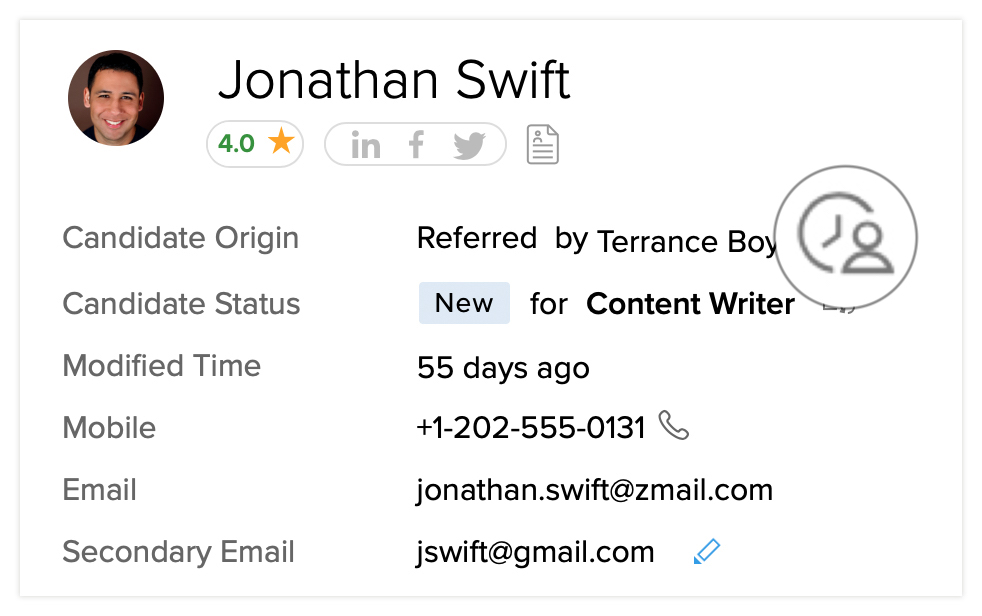Screen dimensions: 982x616
Task: Click the 55 days ago modified time
Action: (503, 367)
